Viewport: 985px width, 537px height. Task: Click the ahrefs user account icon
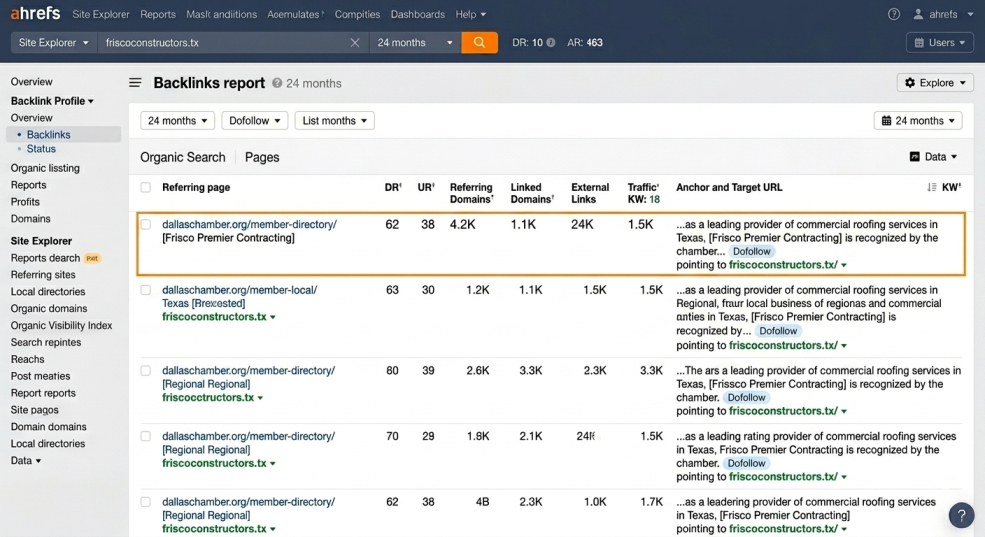tap(918, 14)
